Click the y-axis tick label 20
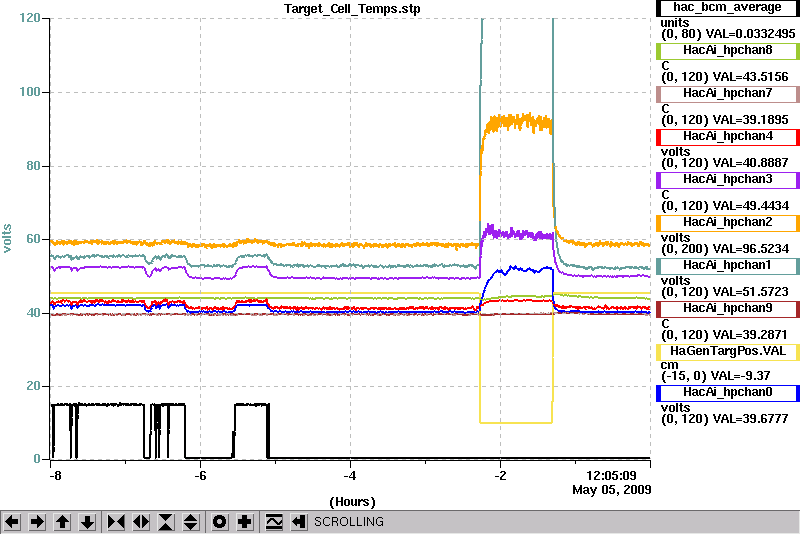This screenshot has height=534, width=800. pos(34,386)
